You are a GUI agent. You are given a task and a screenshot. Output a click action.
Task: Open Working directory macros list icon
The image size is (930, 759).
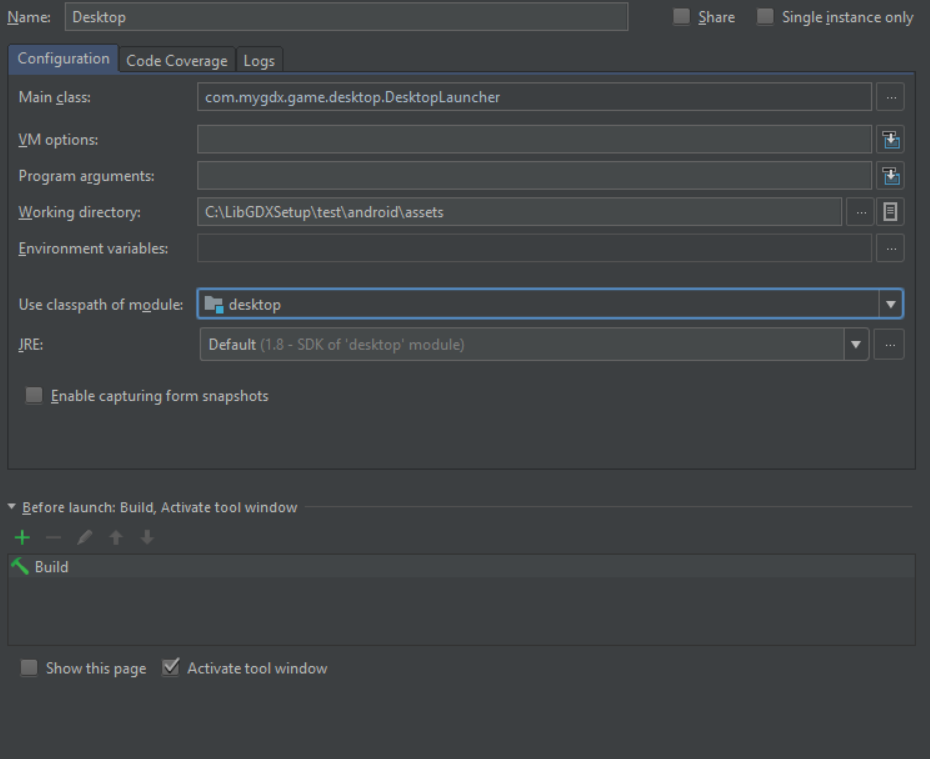pos(890,212)
